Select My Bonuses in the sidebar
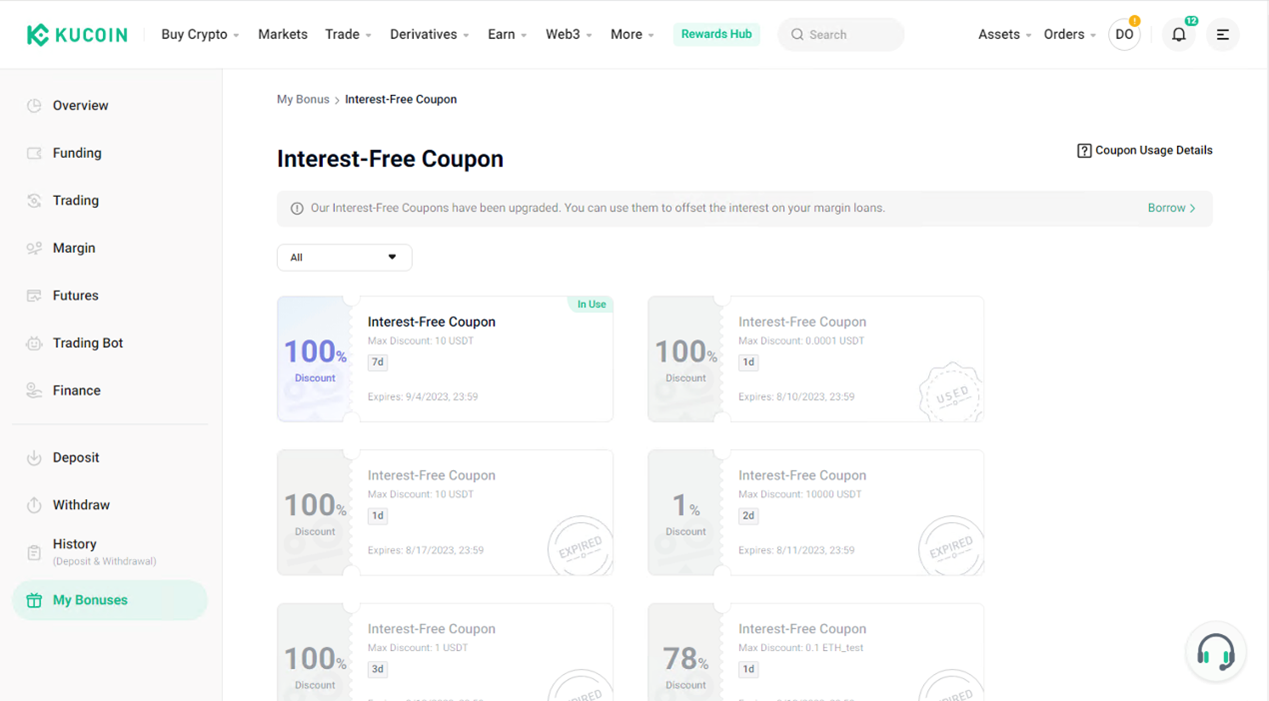 pyautogui.click(x=110, y=600)
